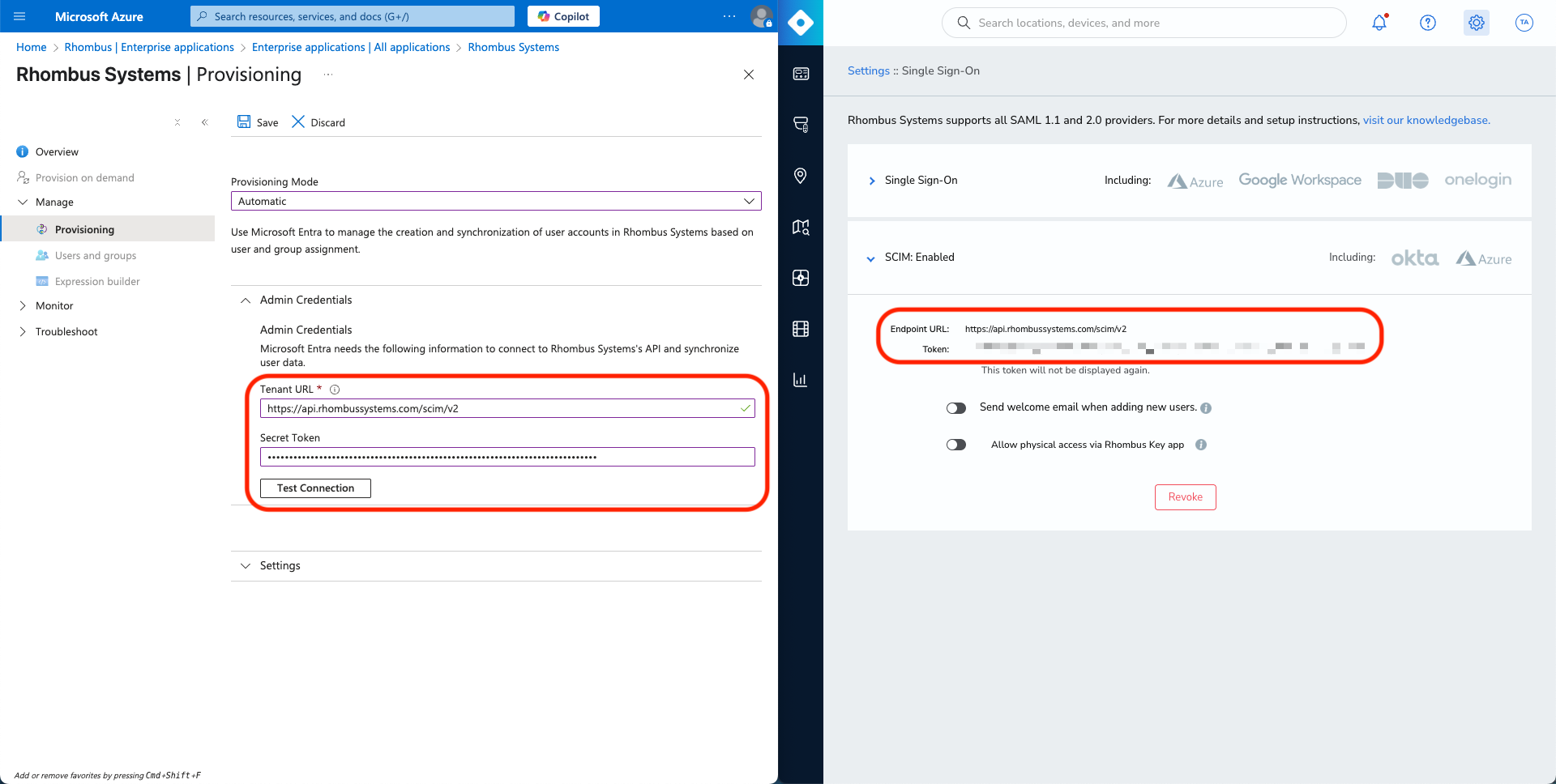Collapse the Manage menu group
The image size is (1556, 784).
[23, 202]
